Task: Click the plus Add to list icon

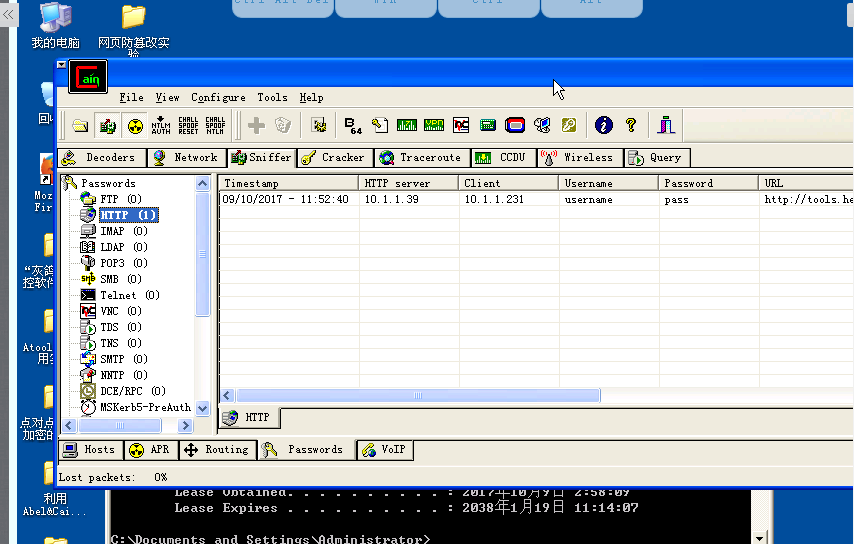Action: pos(256,126)
